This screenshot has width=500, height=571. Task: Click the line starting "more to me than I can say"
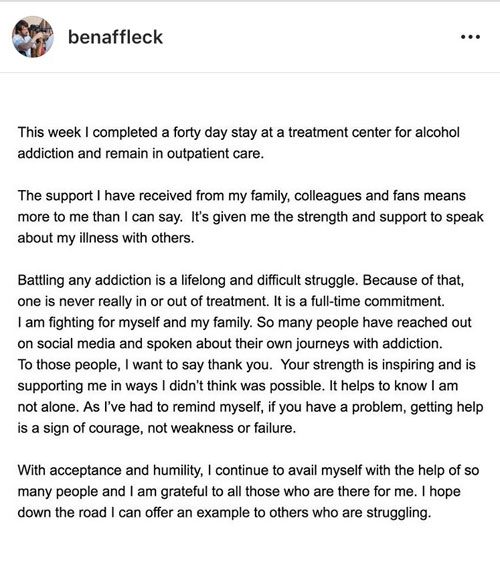tap(251, 217)
